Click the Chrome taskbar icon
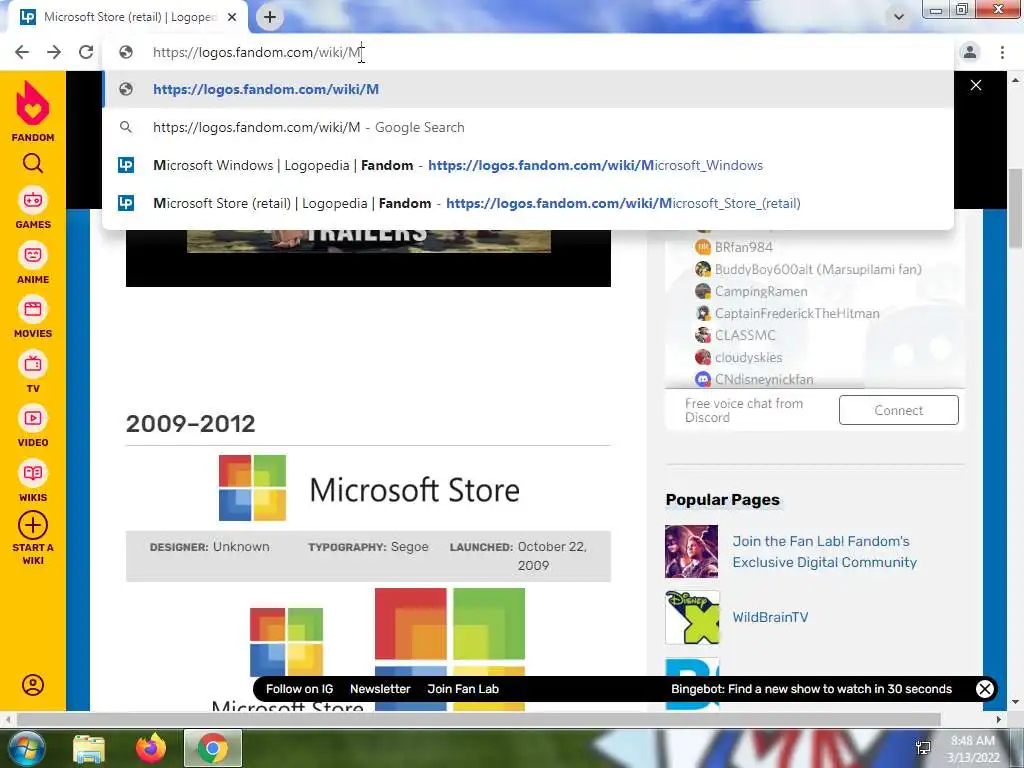The image size is (1024, 768). point(213,748)
